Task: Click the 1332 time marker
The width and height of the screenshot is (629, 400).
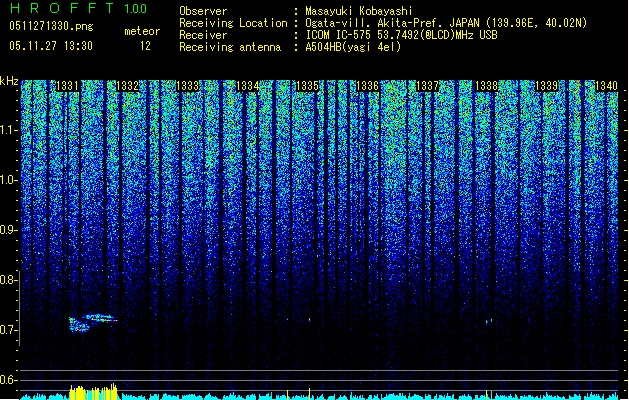Action: pos(127,86)
